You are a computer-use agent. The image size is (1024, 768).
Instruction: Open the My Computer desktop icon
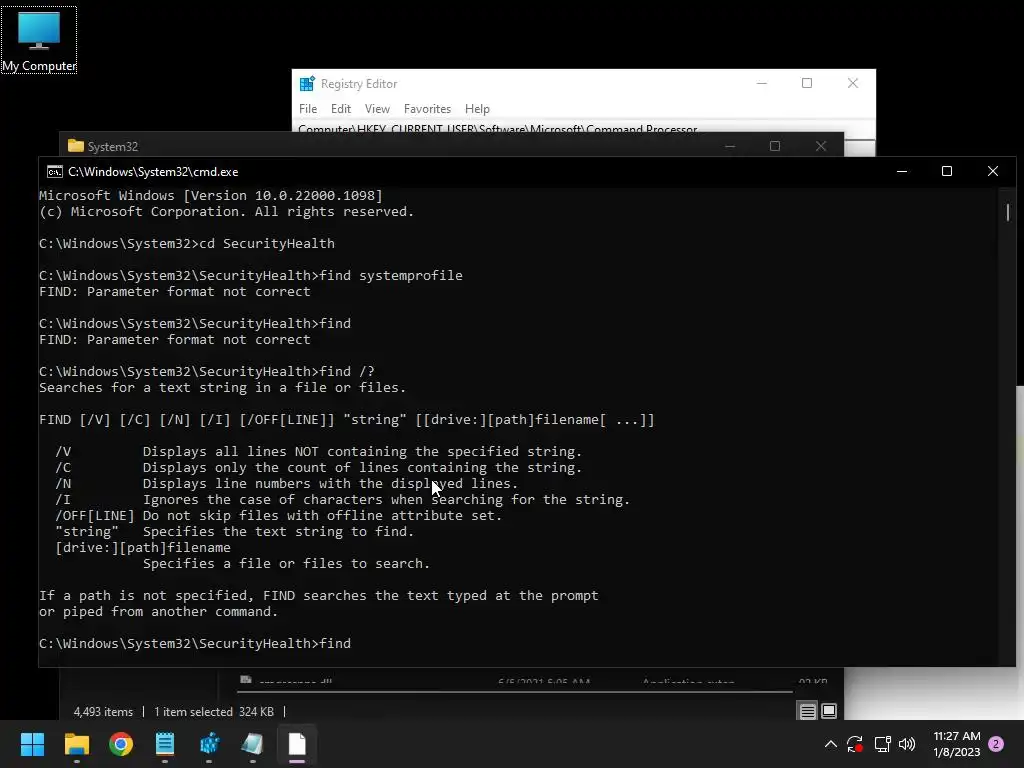39,40
